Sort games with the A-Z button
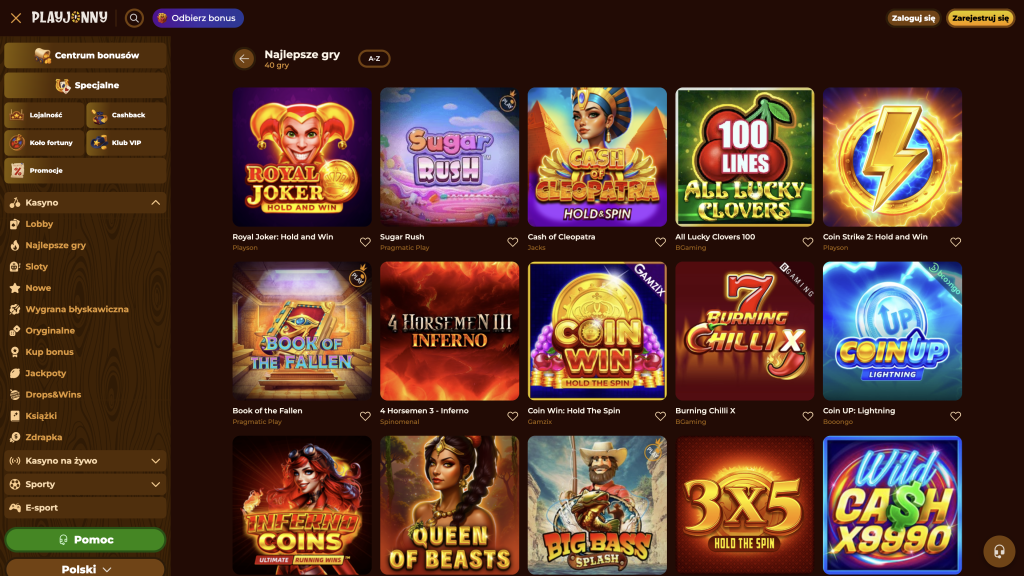This screenshot has width=1024, height=576. [x=374, y=59]
